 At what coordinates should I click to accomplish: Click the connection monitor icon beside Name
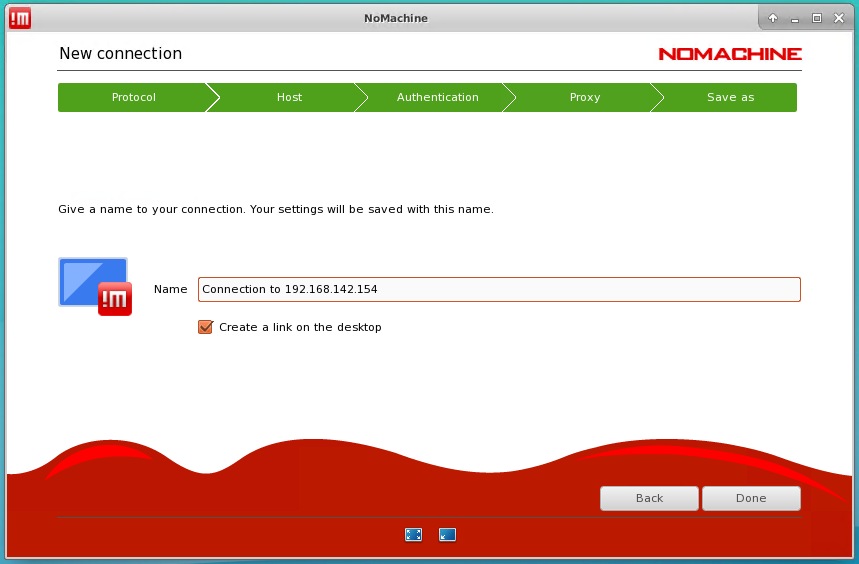(x=95, y=286)
